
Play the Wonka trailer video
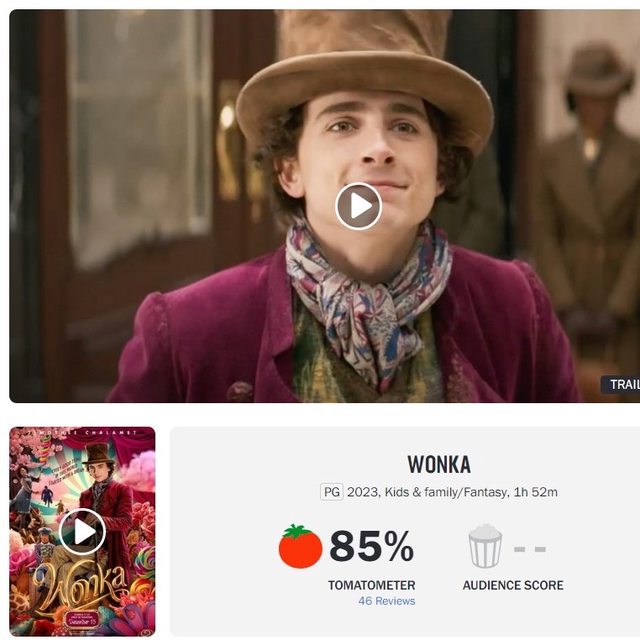[358, 206]
